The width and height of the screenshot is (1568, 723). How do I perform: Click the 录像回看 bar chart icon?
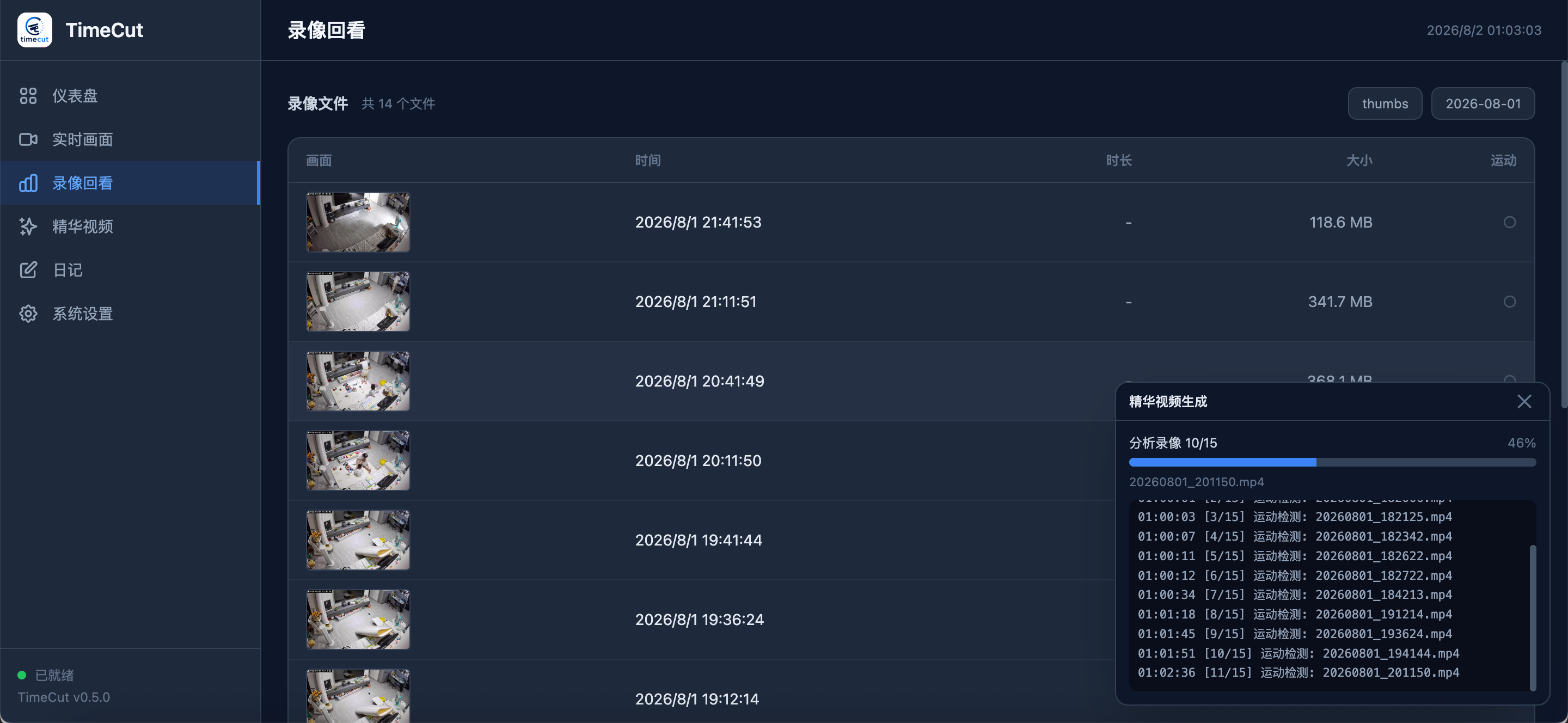28,182
